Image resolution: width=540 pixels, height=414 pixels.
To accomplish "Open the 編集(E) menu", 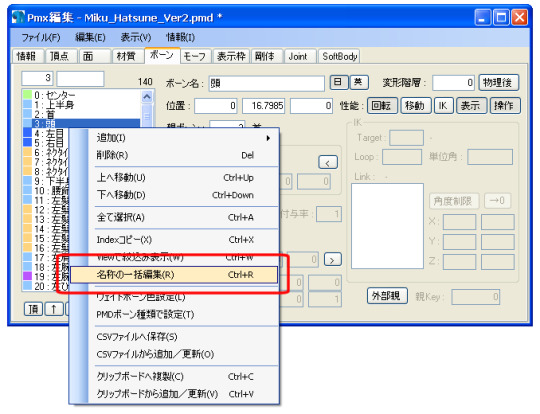I will coord(90,37).
